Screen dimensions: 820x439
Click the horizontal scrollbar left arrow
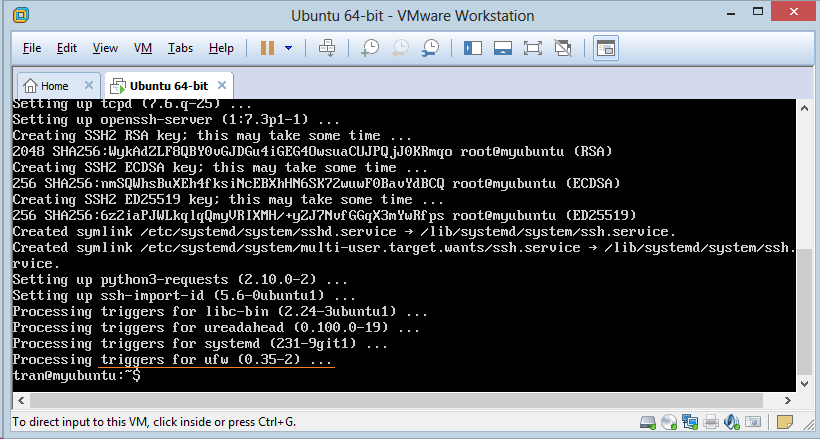tap(21, 401)
